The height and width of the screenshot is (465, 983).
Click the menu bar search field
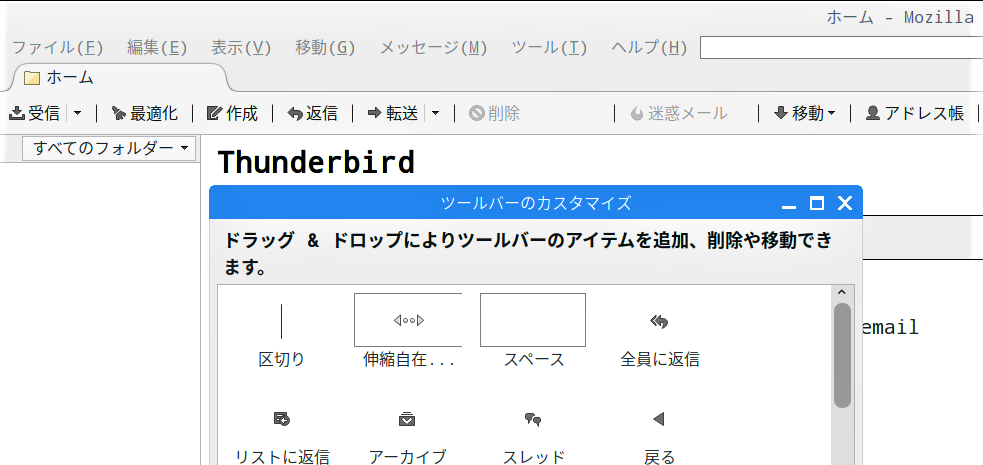click(841, 48)
